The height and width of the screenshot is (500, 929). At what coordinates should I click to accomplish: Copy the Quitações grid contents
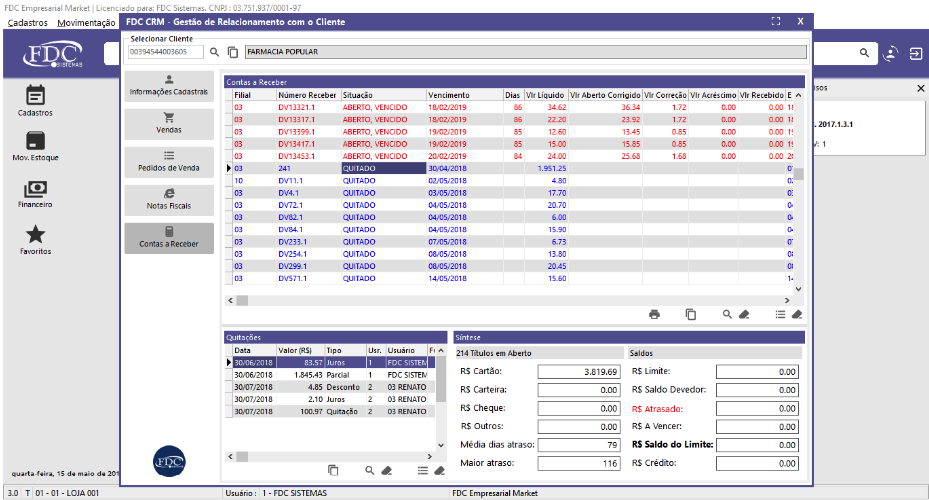[x=333, y=470]
